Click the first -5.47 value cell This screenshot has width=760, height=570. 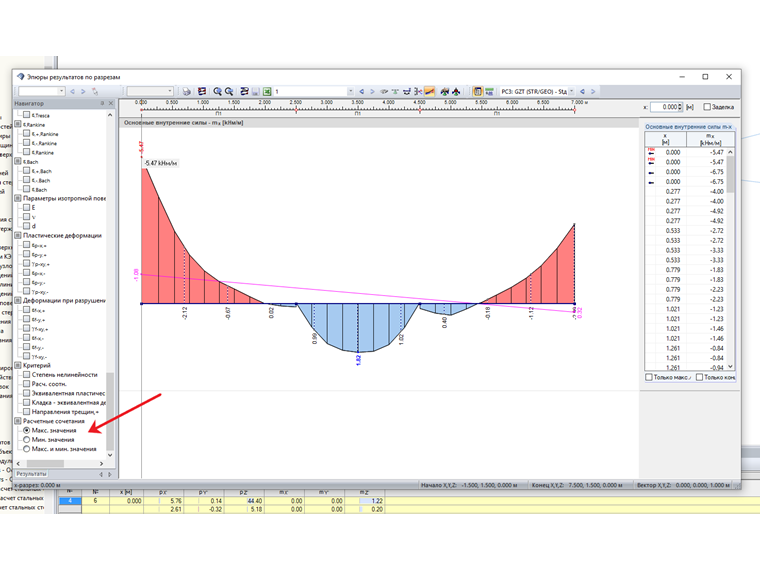click(706, 152)
